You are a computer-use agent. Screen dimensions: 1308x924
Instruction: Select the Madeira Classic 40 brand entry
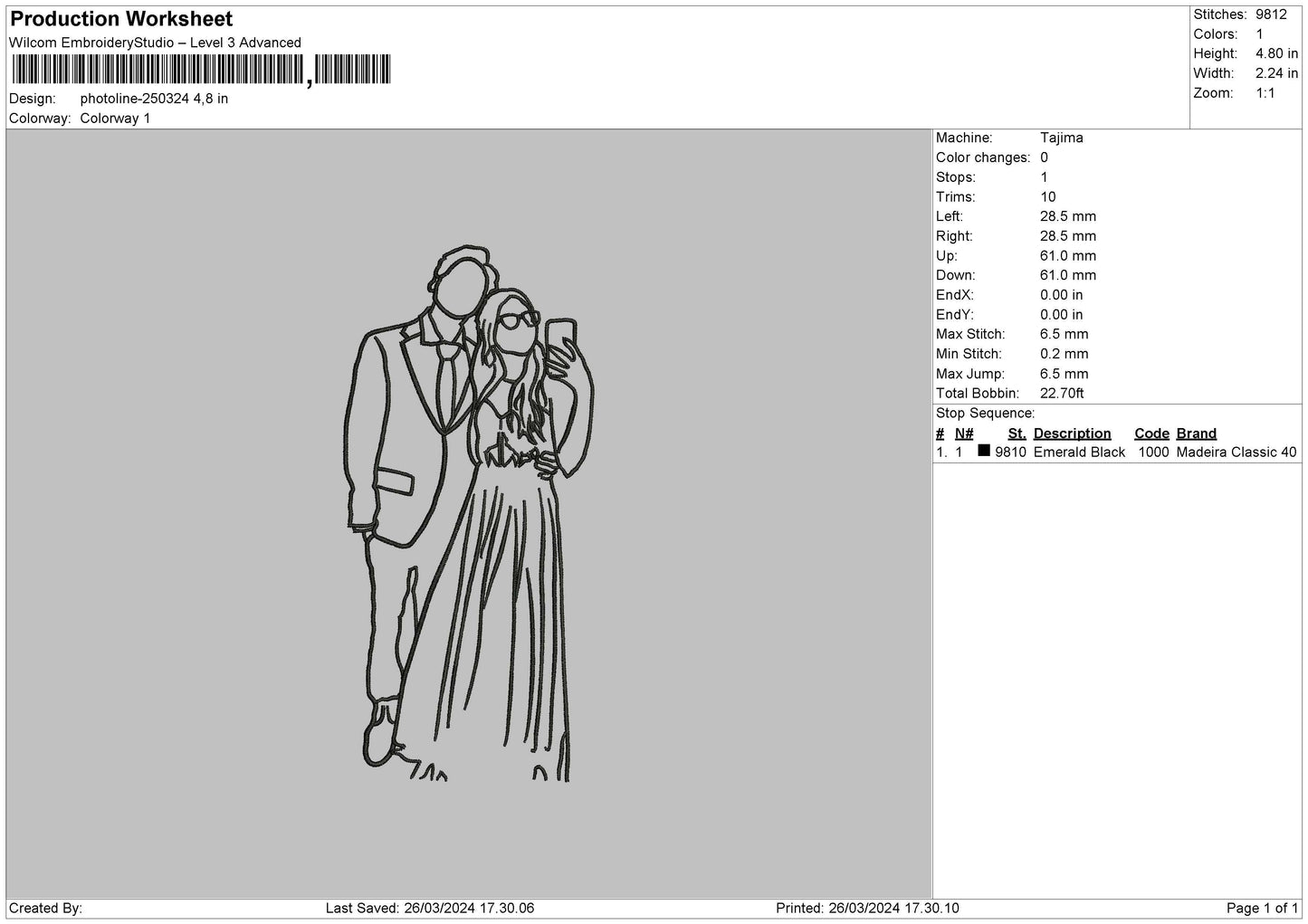[x=1236, y=452]
